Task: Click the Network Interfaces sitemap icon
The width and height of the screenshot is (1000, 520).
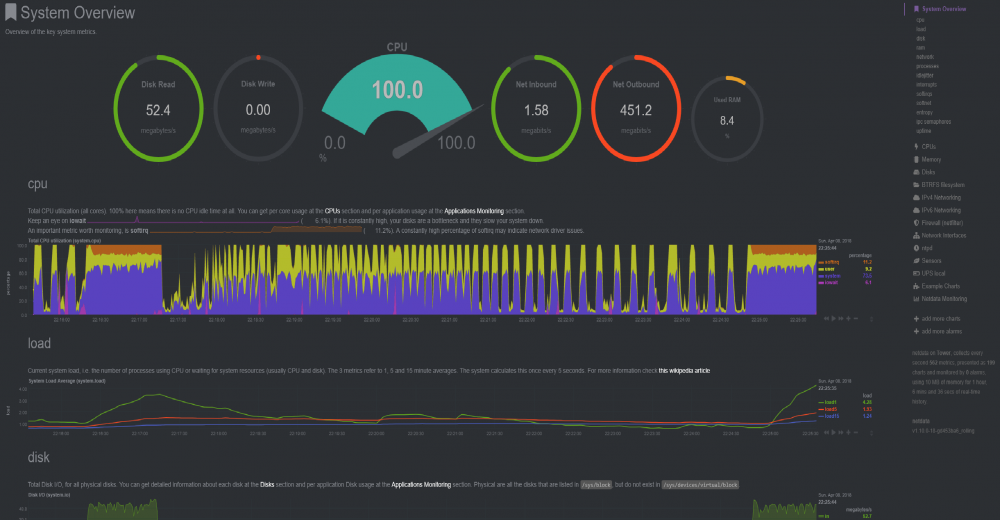Action: [916, 235]
